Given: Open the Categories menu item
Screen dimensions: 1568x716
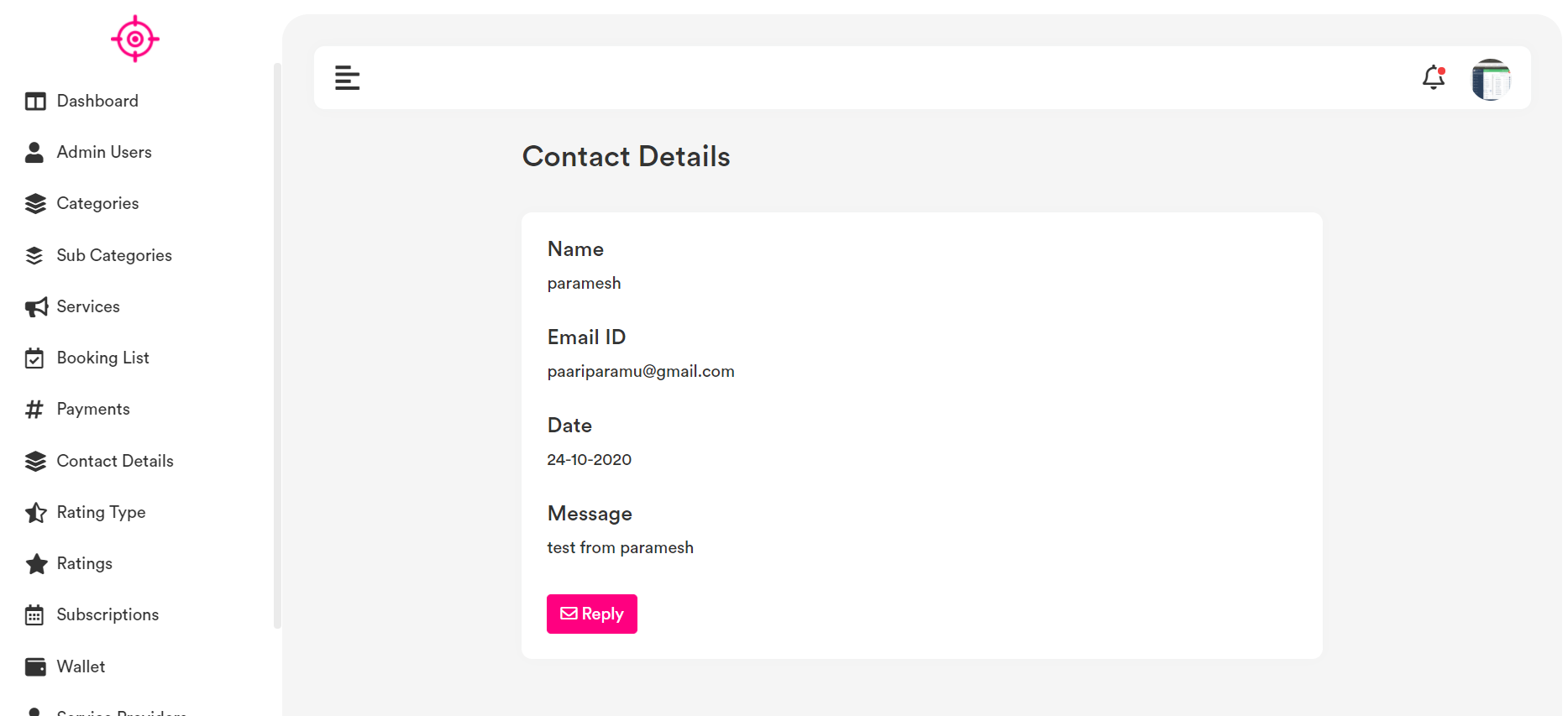Looking at the screenshot, I should coord(97,204).
